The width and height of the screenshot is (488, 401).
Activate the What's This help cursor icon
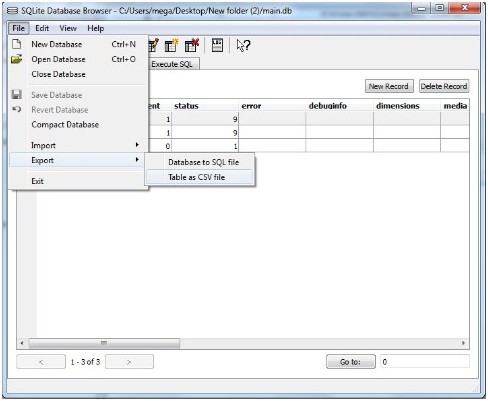[x=243, y=45]
